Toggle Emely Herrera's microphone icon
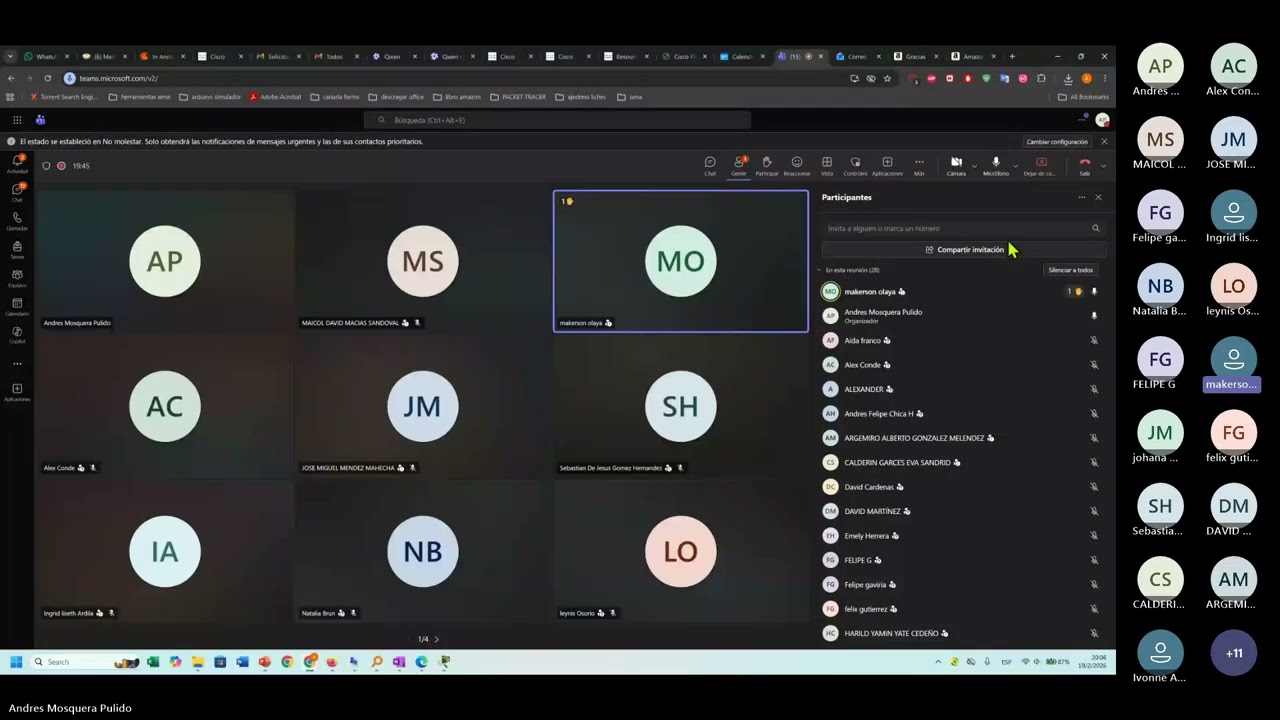Viewport: 1280px width, 720px height. pos(1094,536)
